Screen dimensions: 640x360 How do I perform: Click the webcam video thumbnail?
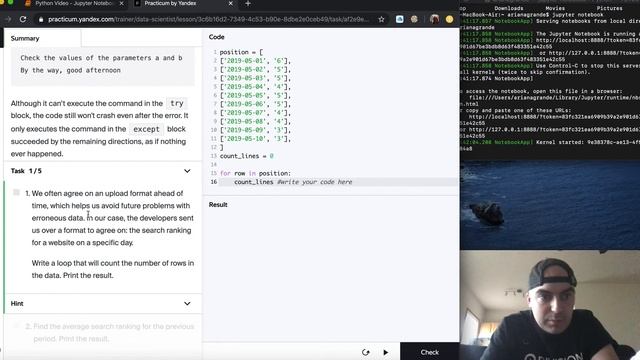(550, 305)
